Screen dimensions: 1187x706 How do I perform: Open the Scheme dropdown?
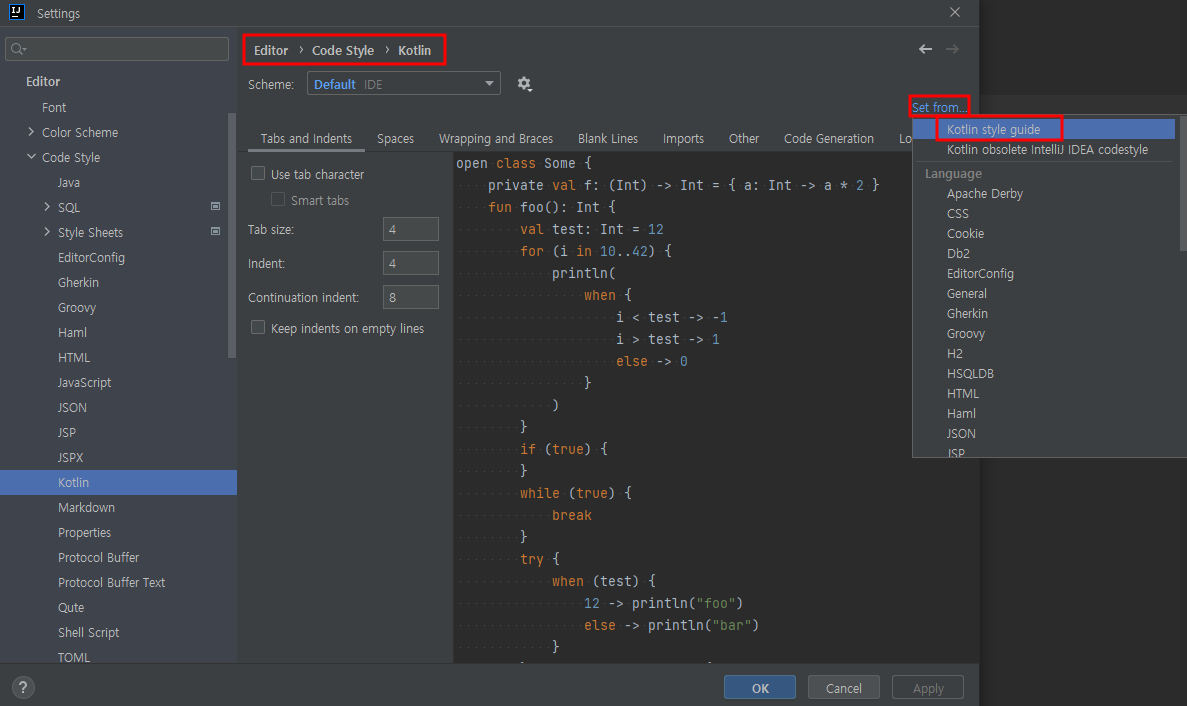click(x=403, y=83)
